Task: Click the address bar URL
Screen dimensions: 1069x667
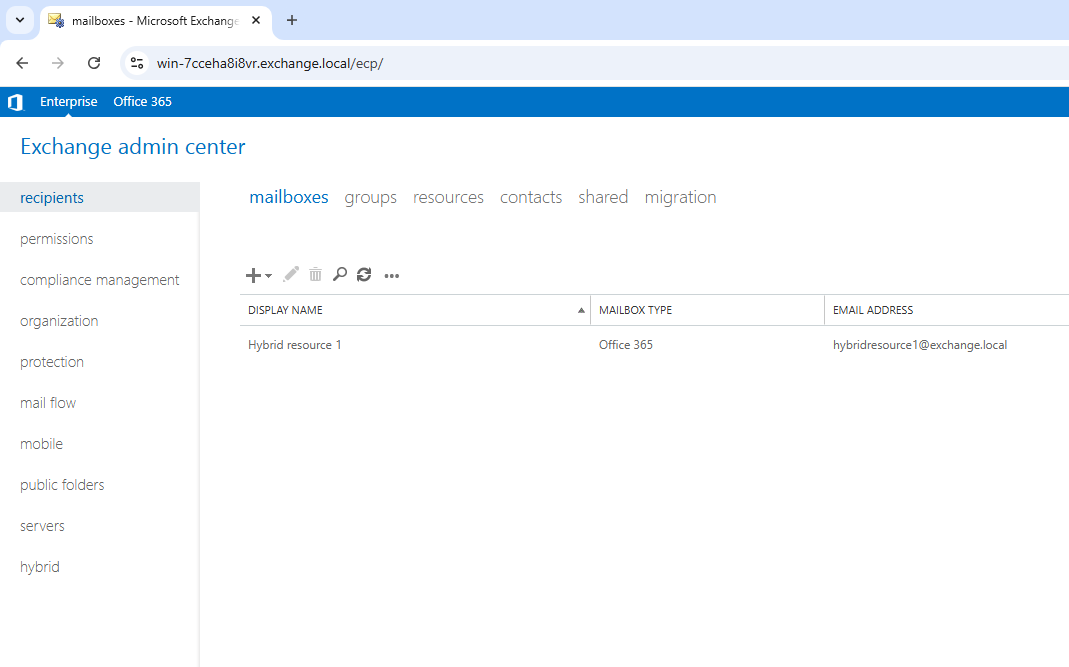Action: (270, 63)
